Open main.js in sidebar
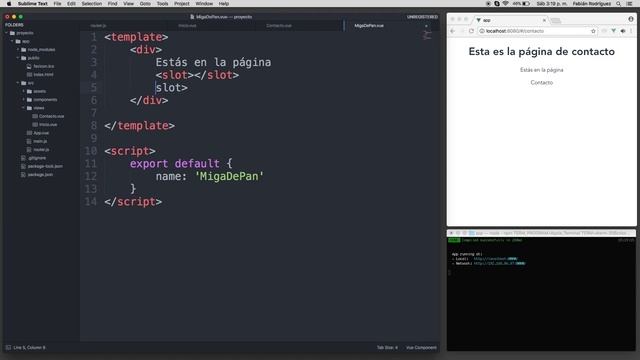The image size is (640, 360). pos(40,141)
